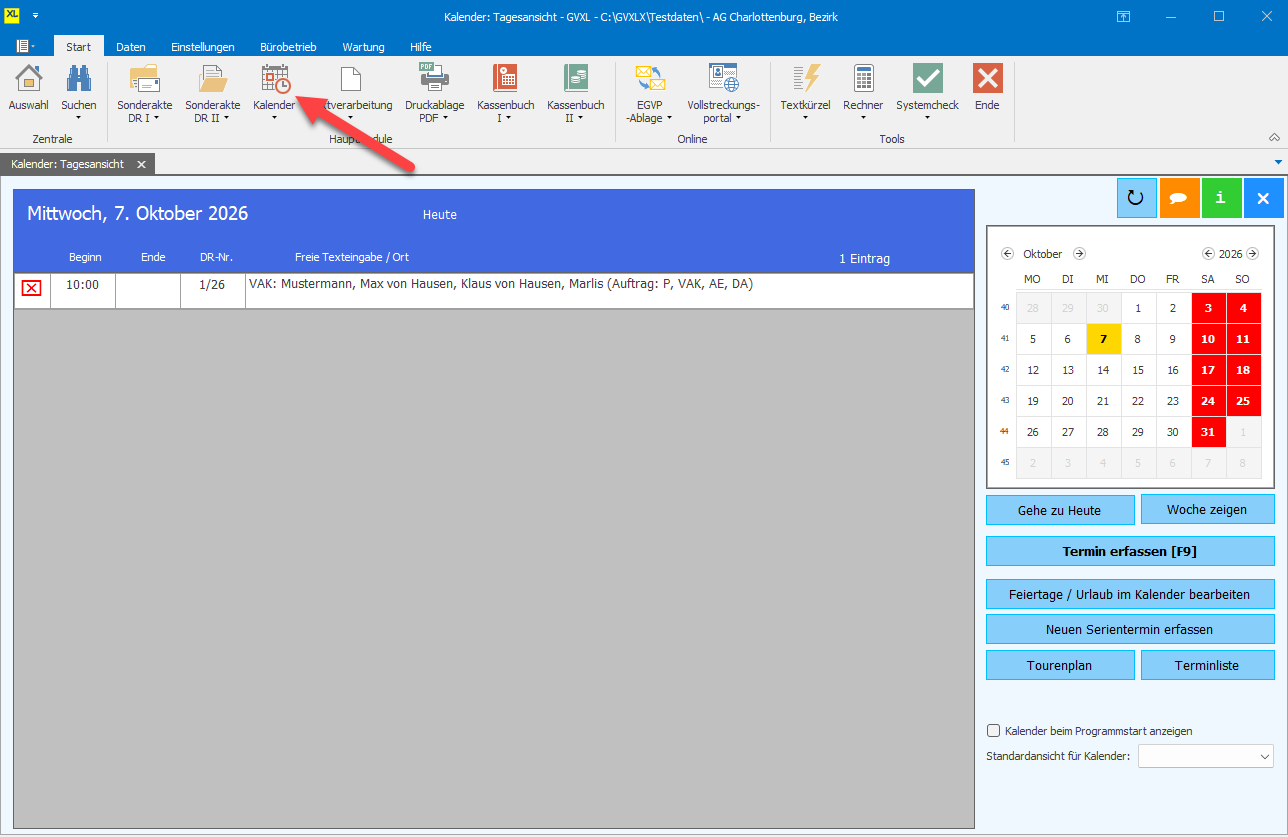Switch to the Wartung ribbon tab
Image resolution: width=1288 pixels, height=837 pixels.
[x=364, y=47]
